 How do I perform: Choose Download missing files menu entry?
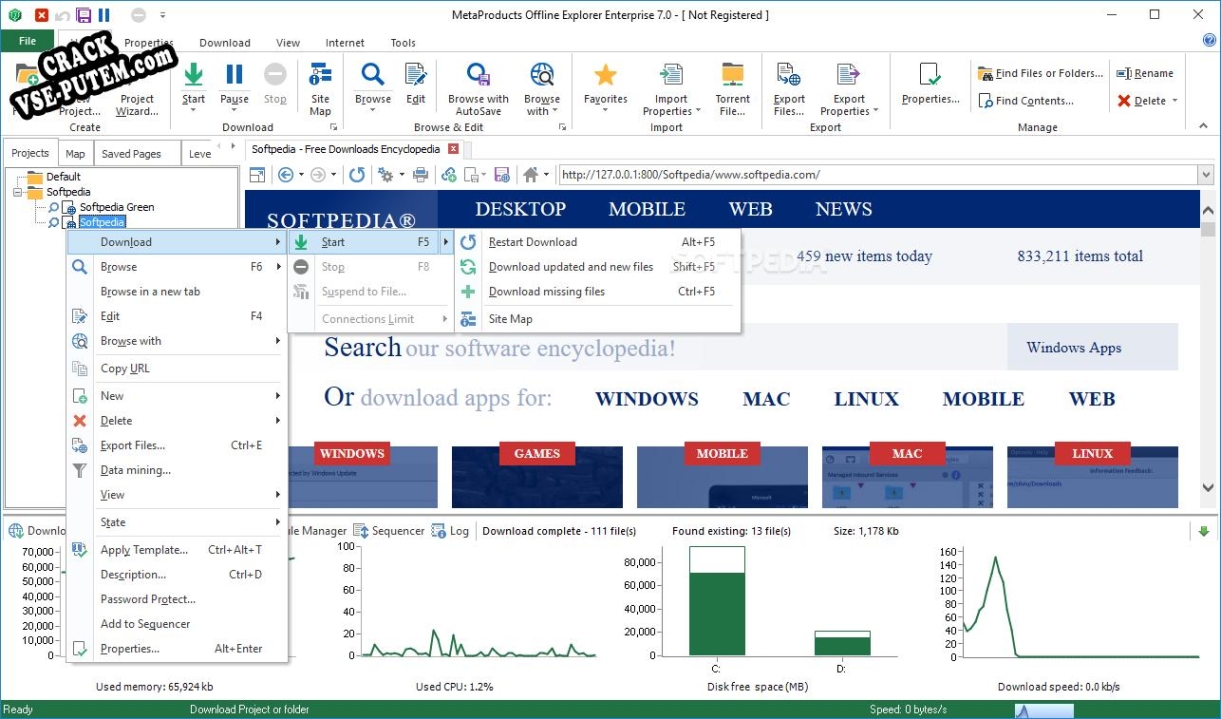(546, 292)
